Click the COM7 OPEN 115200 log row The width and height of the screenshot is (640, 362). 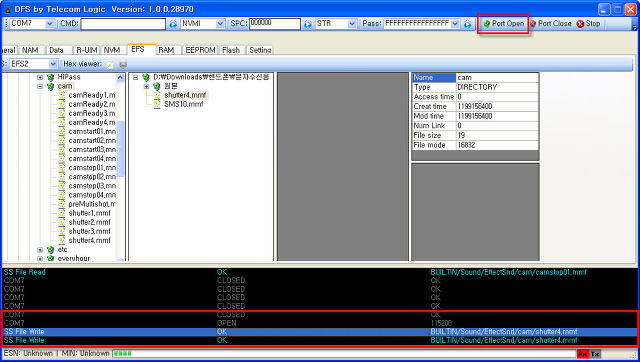(320, 323)
